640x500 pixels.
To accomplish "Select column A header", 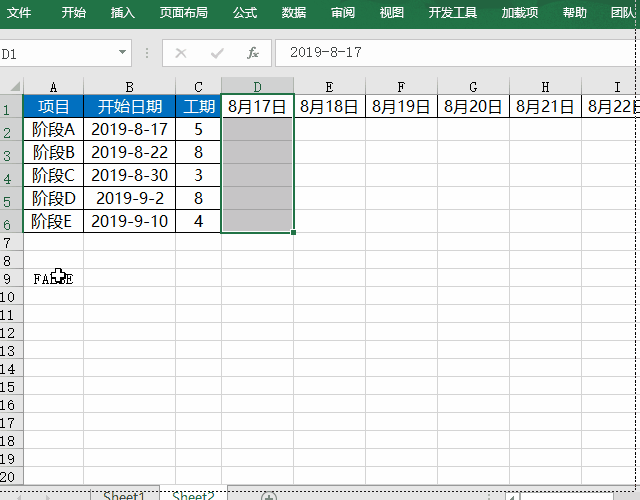I will coord(53,87).
